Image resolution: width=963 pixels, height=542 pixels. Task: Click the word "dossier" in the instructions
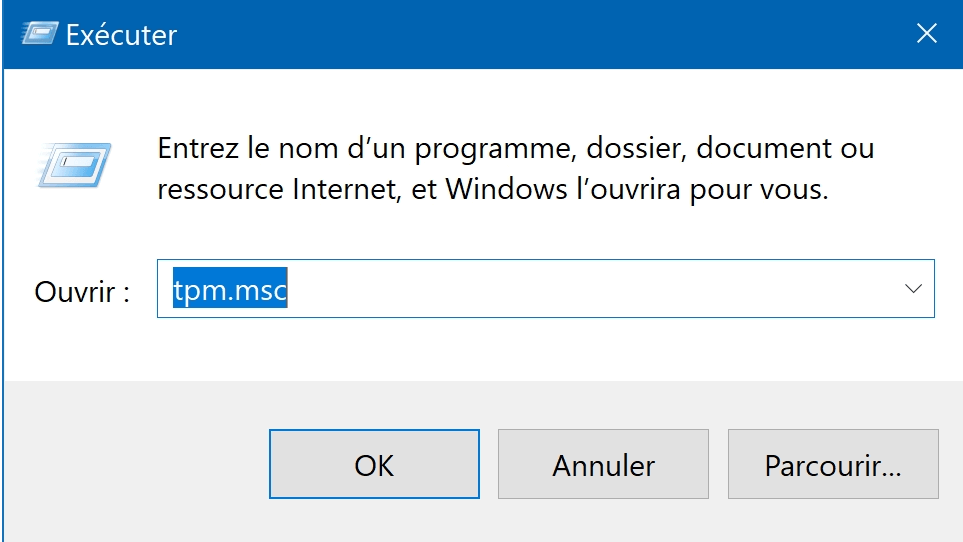634,149
